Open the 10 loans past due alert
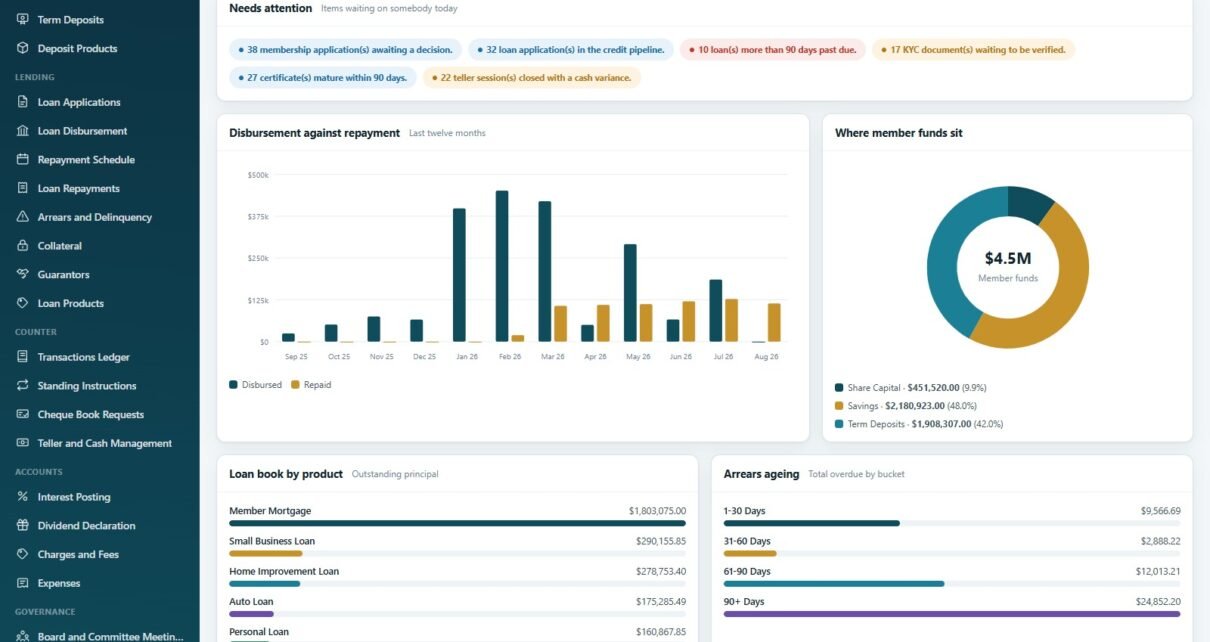 (x=773, y=49)
